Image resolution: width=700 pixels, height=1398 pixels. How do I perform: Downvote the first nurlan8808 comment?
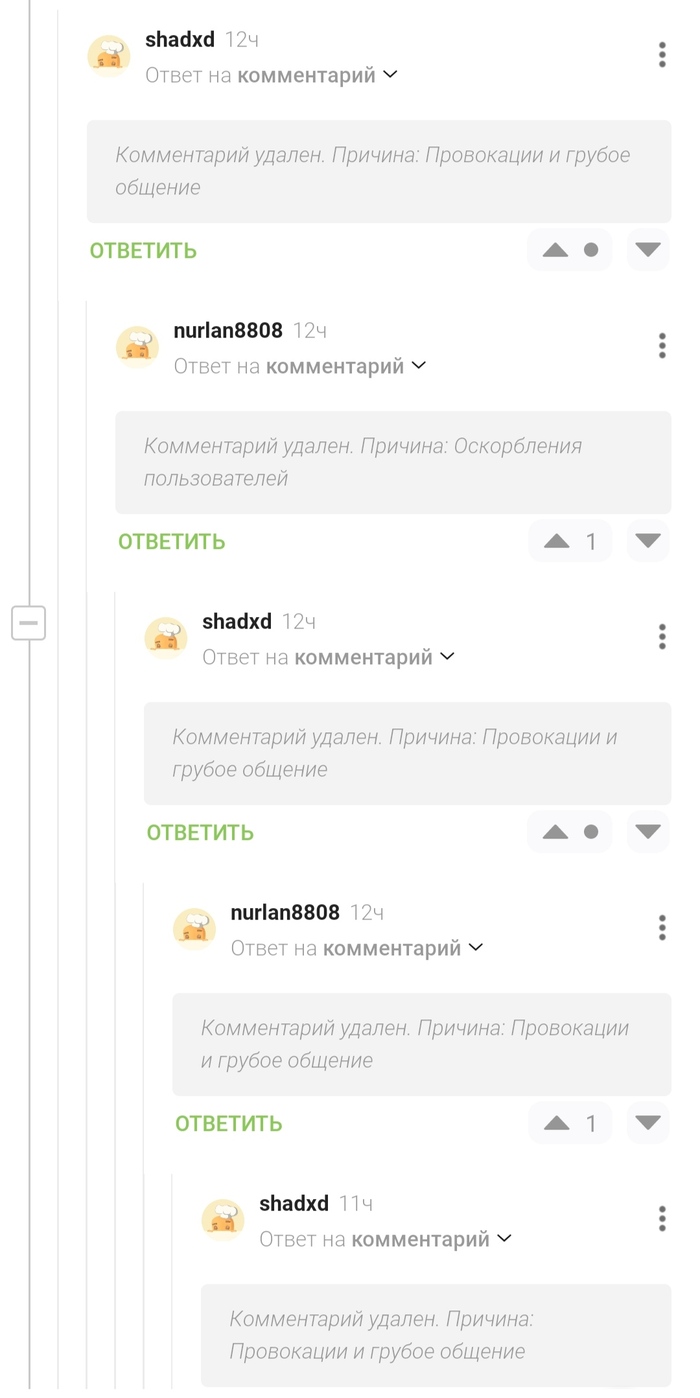[647, 541]
